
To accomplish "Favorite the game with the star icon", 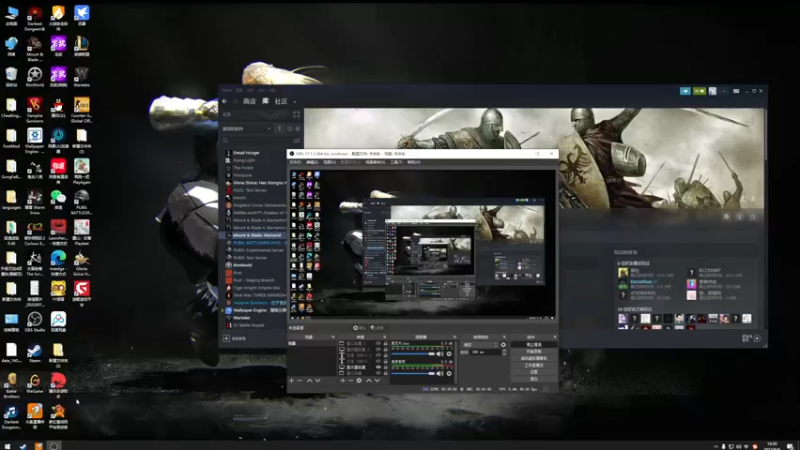I will (x=753, y=216).
